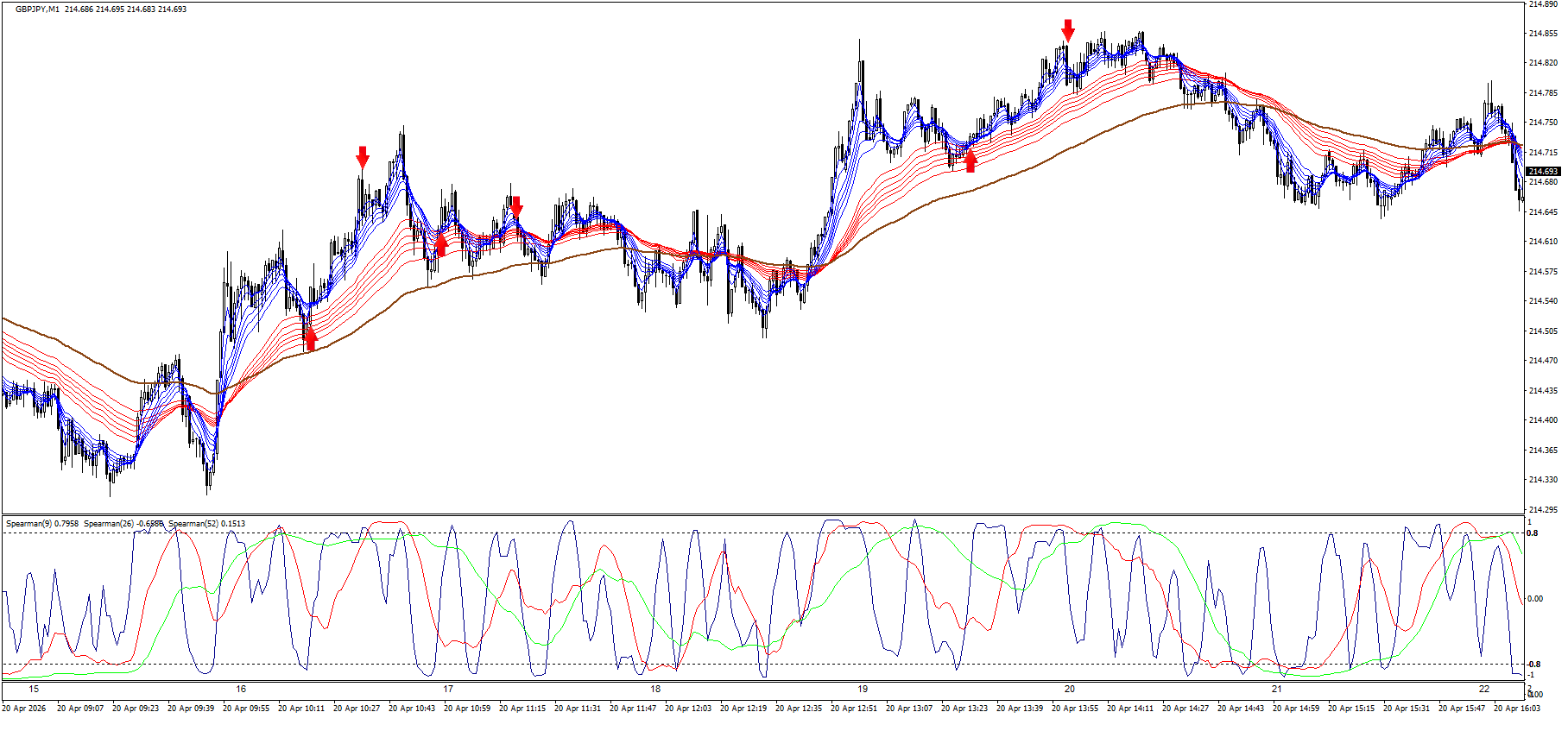This screenshot has width=1568, height=731.
Task: Click the GBPJPY,M1 symbol label
Action: coord(37,9)
